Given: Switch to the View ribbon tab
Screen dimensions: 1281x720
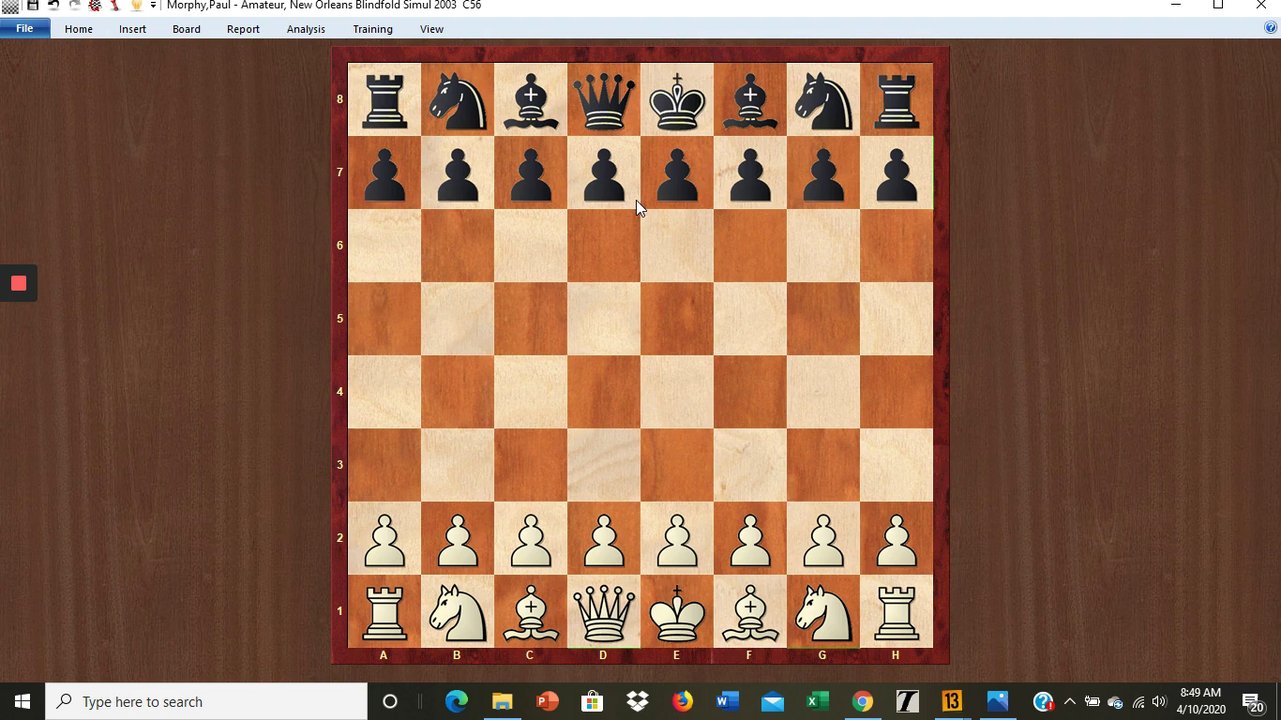Looking at the screenshot, I should [x=431, y=29].
